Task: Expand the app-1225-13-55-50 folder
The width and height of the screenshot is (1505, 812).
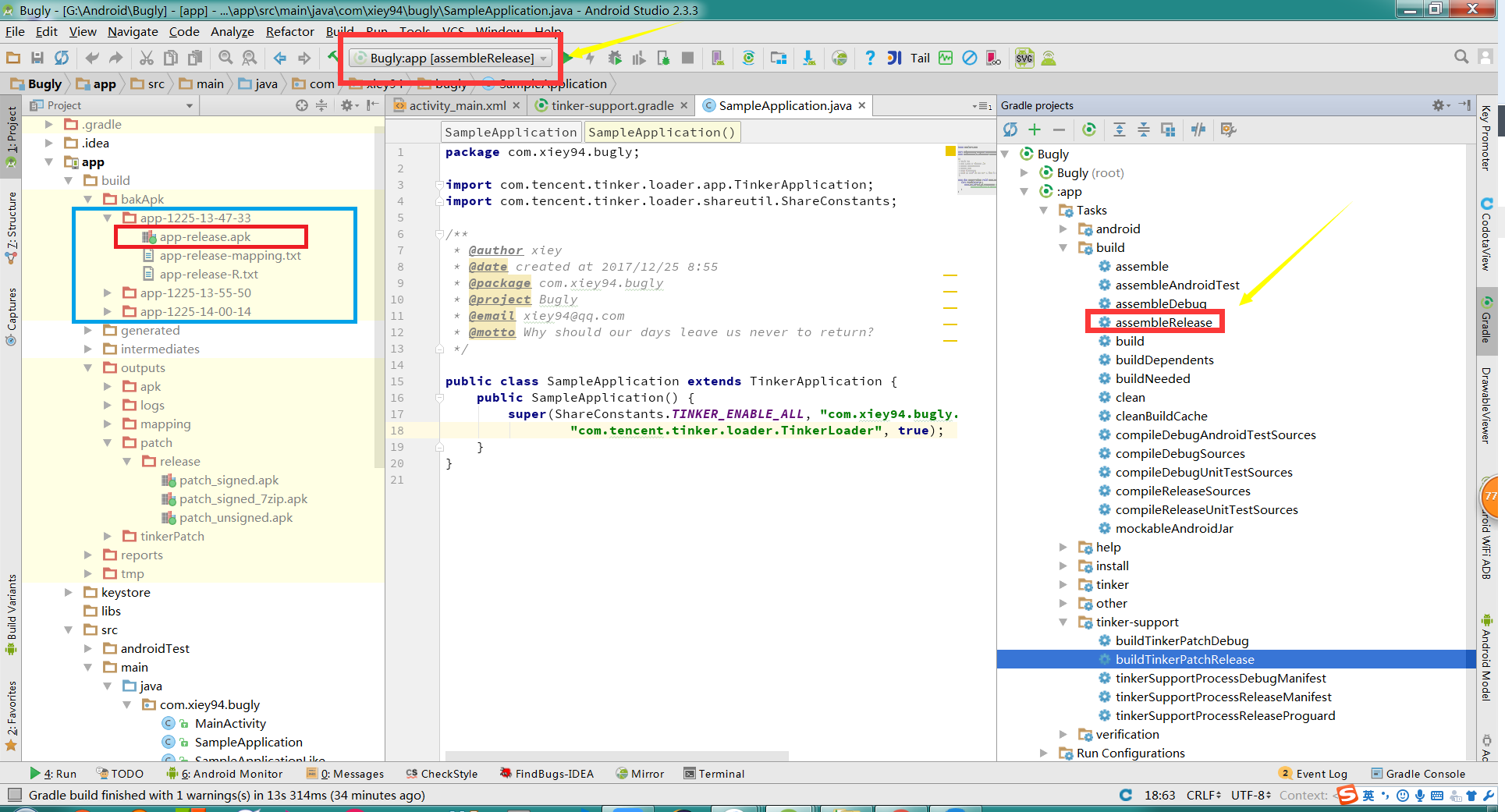Action: [108, 293]
